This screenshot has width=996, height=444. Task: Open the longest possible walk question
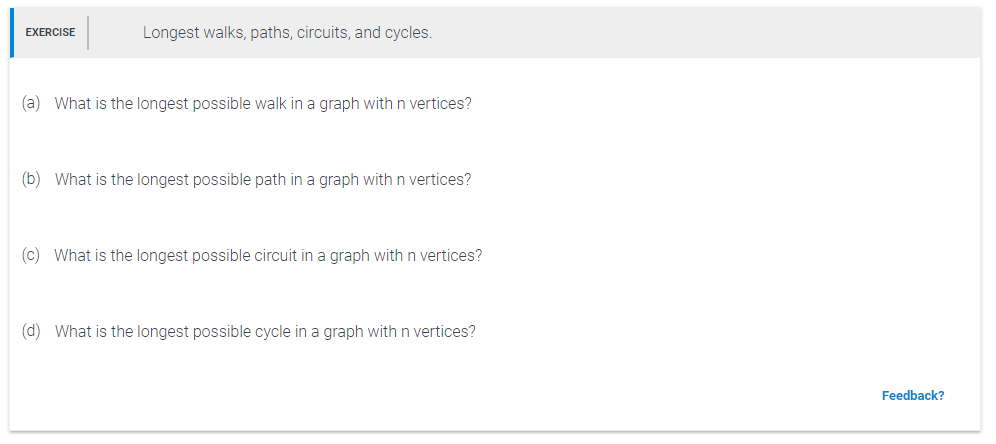pyautogui.click(x=263, y=104)
